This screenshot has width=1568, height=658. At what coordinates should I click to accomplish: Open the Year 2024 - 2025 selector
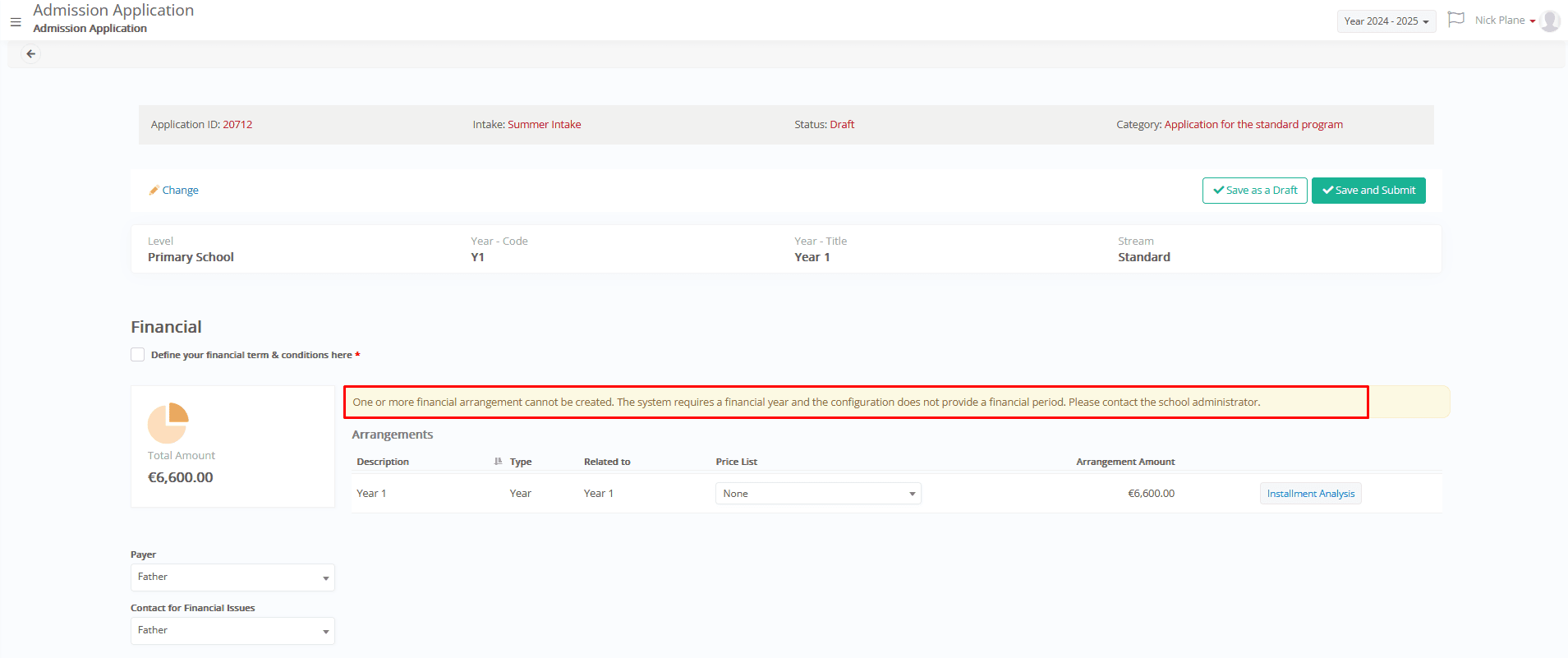click(1386, 21)
